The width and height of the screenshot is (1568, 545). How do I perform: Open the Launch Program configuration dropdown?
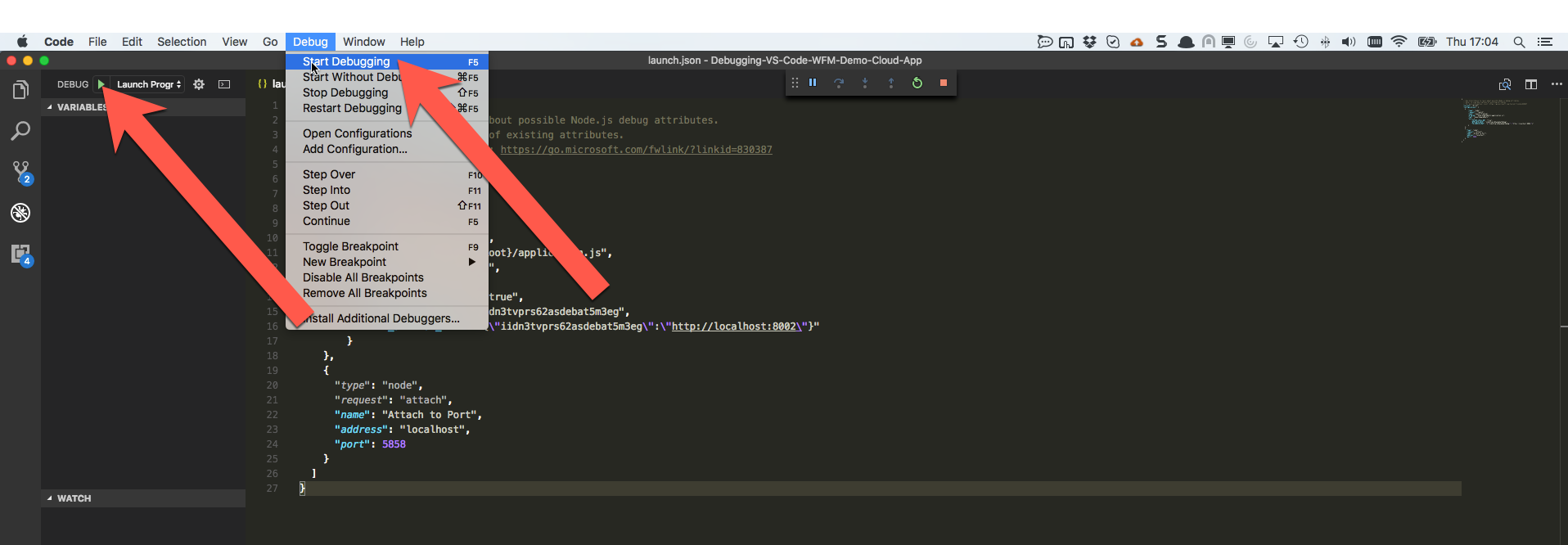pyautogui.click(x=149, y=84)
